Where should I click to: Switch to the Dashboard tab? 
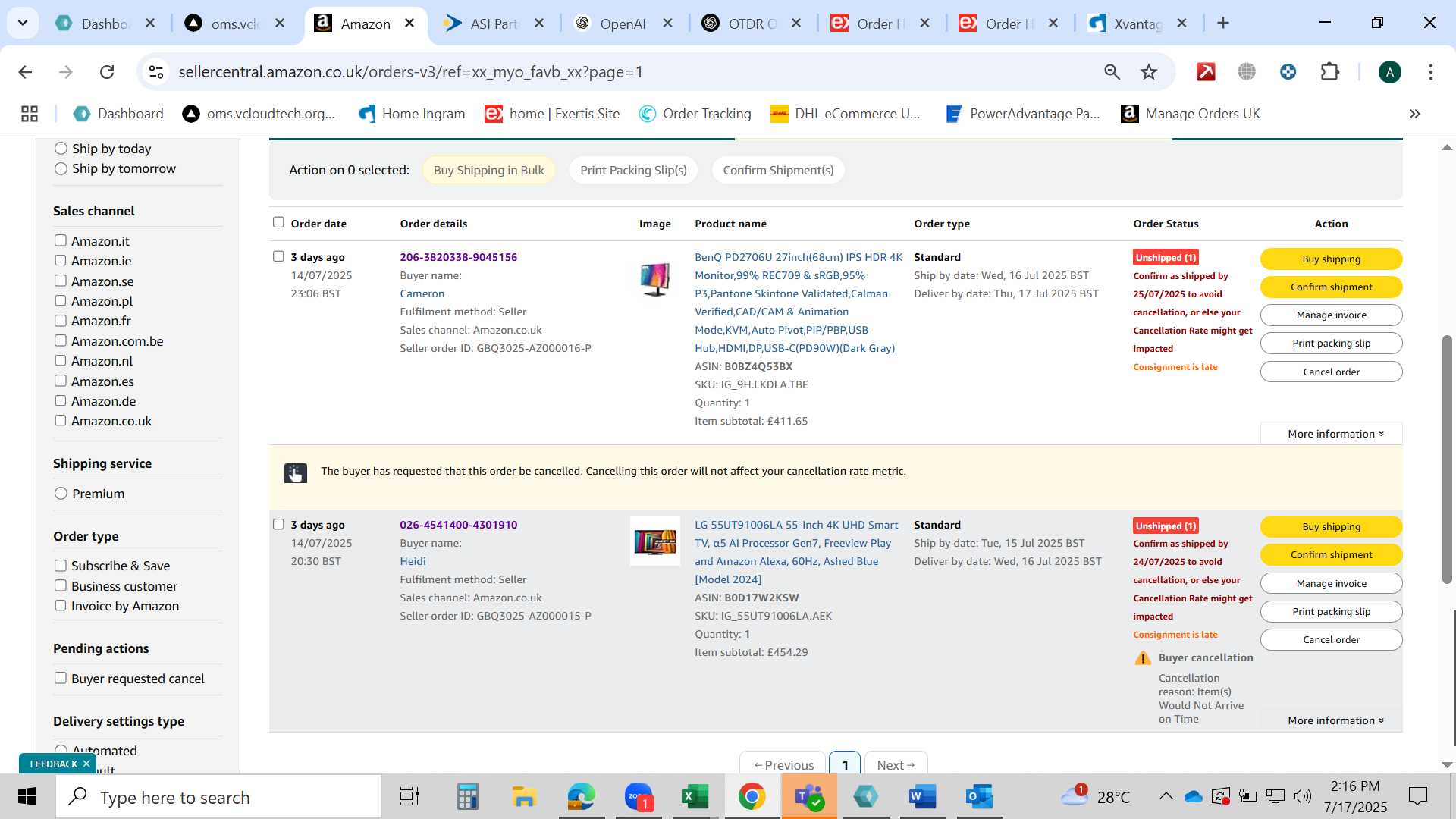click(x=105, y=24)
